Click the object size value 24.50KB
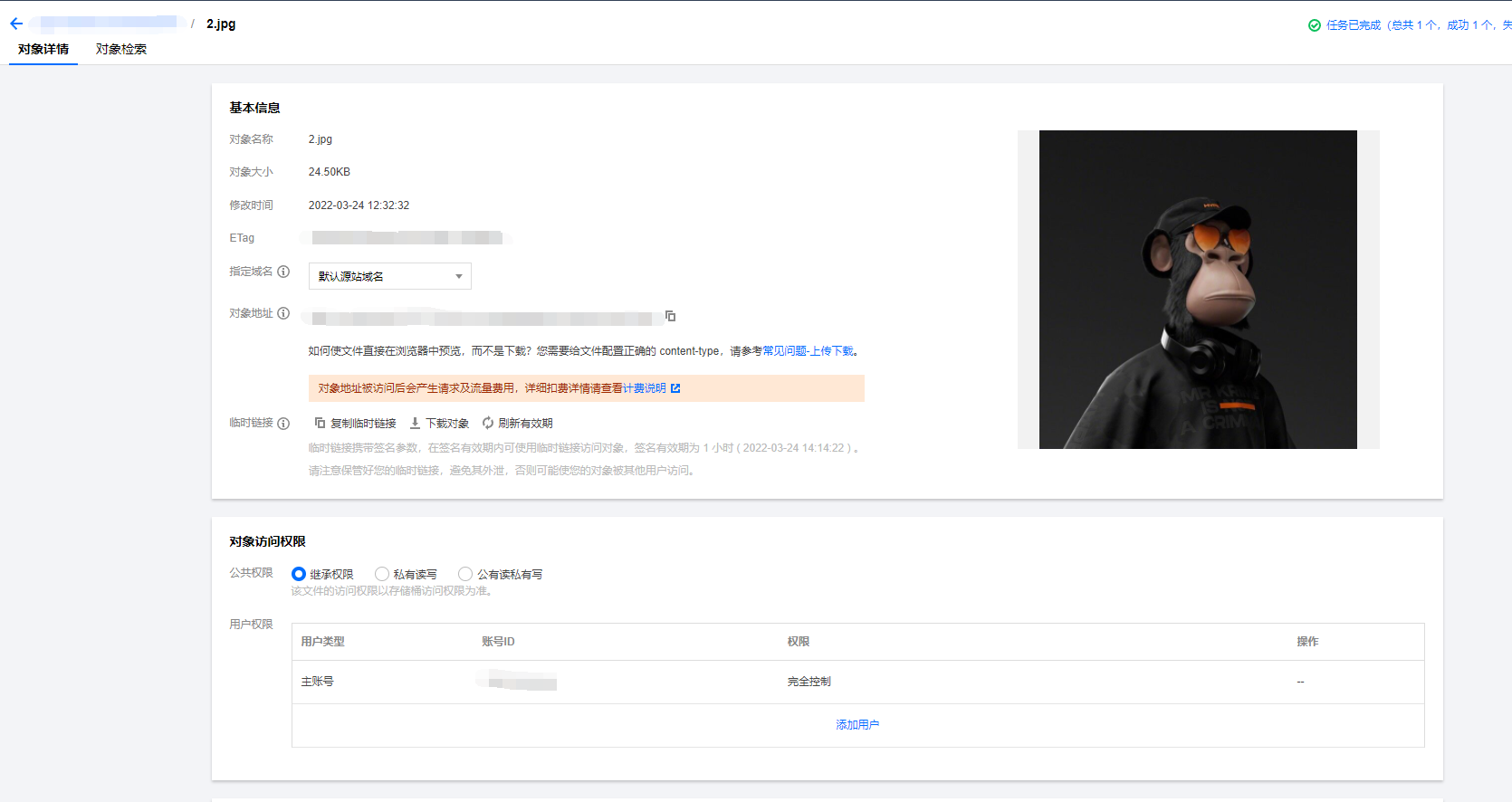This screenshot has height=802, width=1512. click(330, 172)
